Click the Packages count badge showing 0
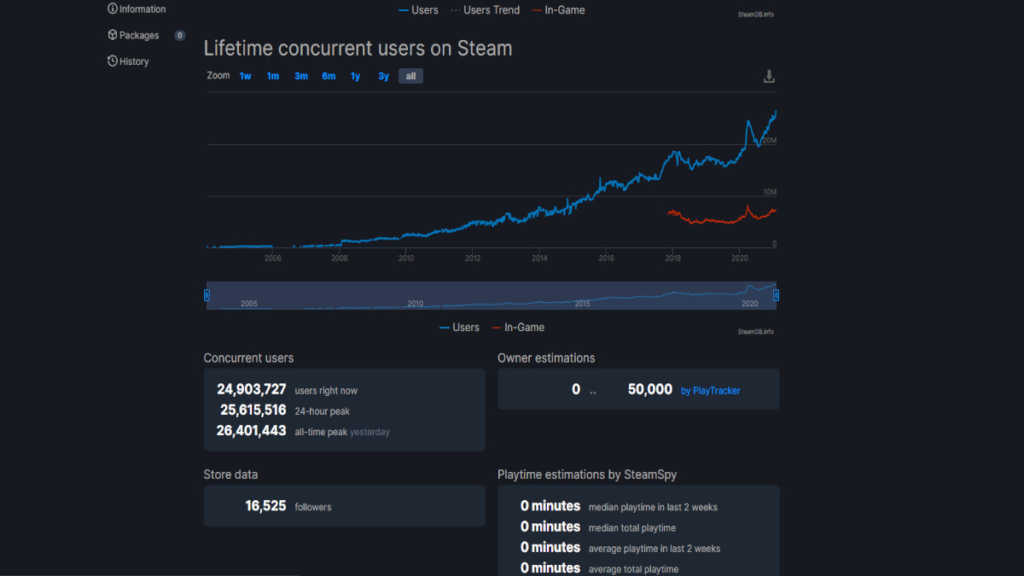 tap(178, 34)
